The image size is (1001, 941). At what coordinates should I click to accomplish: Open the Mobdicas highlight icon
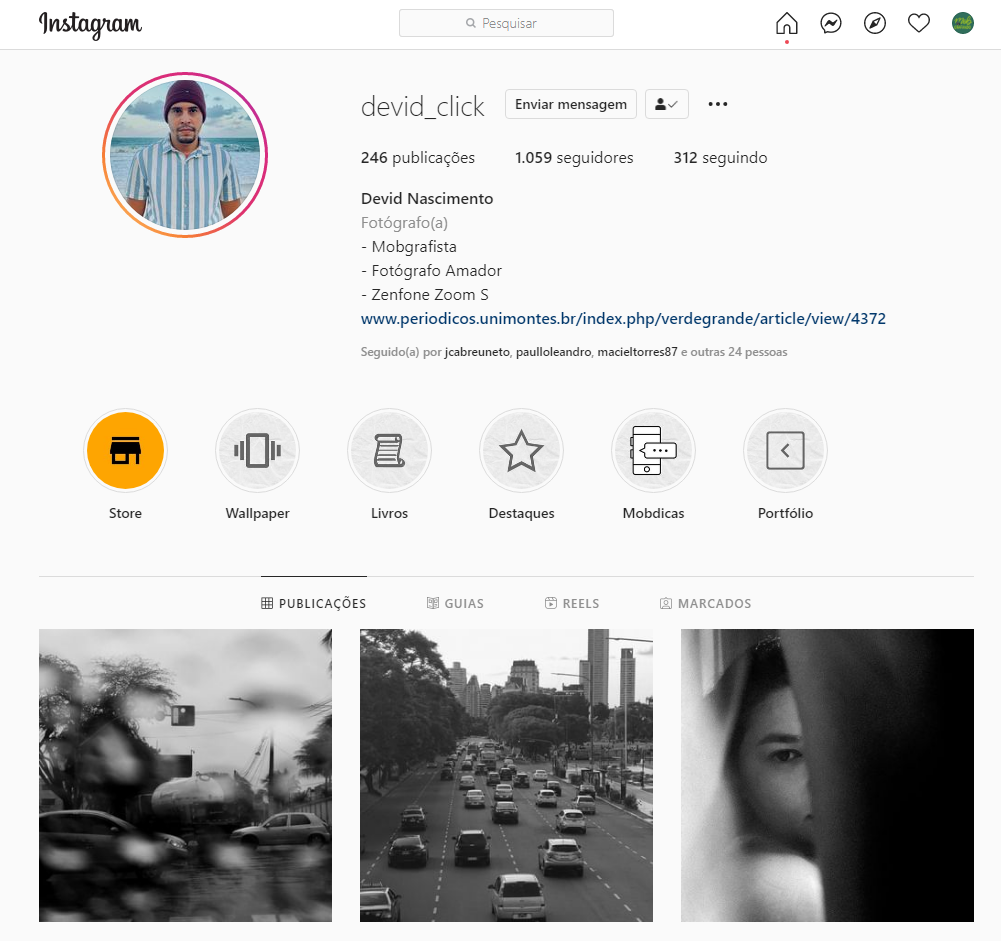653,450
